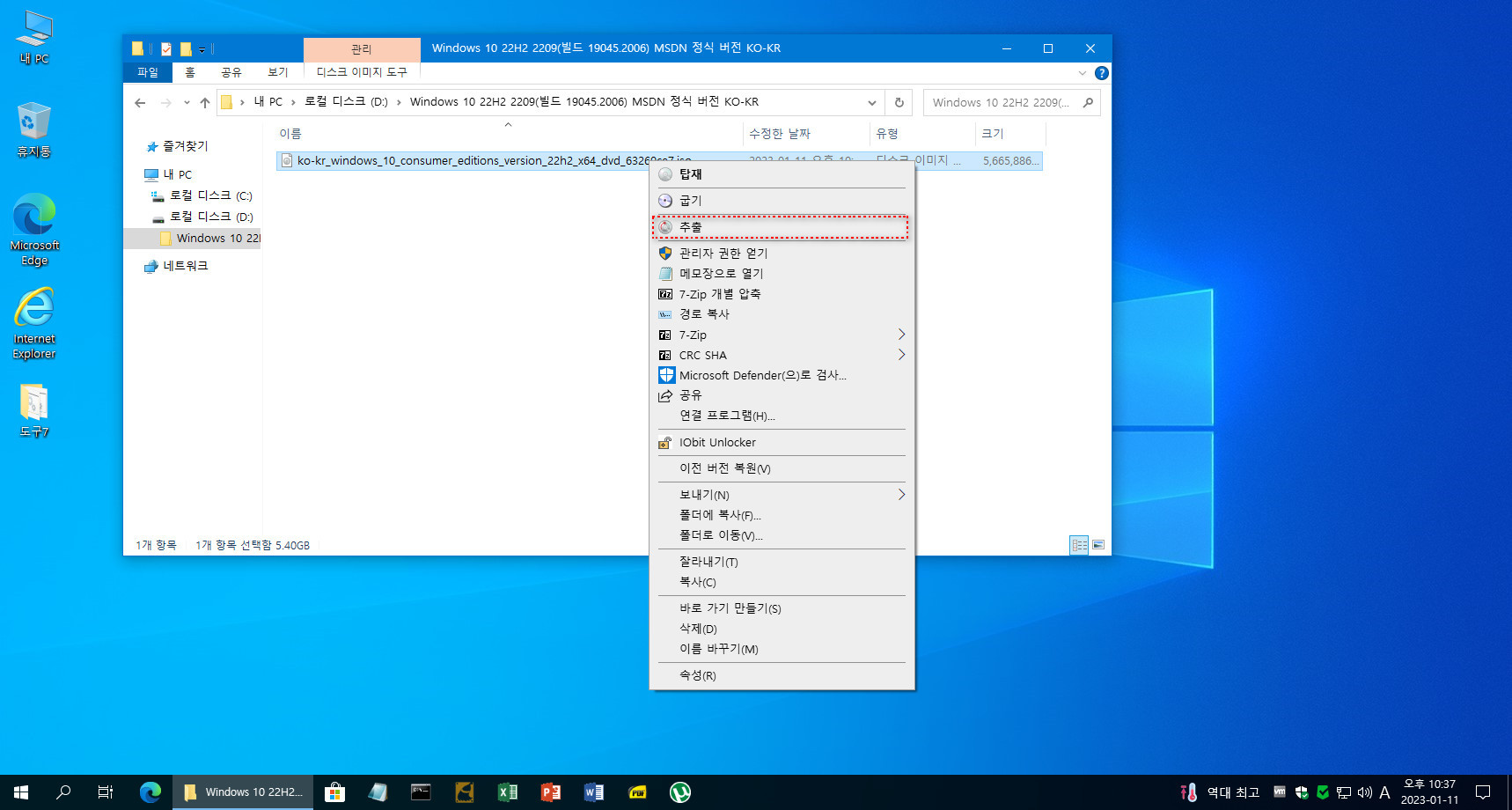Launch Internet Explorer desktop icon

tap(34, 323)
